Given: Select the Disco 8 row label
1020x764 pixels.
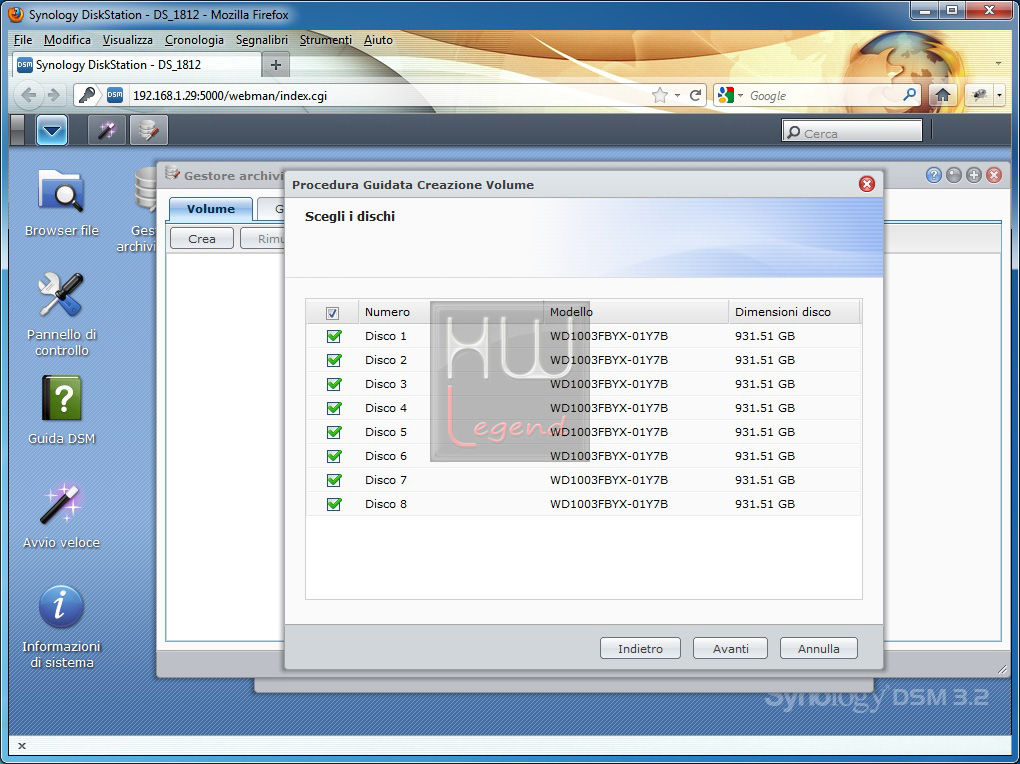Looking at the screenshot, I should pos(386,504).
